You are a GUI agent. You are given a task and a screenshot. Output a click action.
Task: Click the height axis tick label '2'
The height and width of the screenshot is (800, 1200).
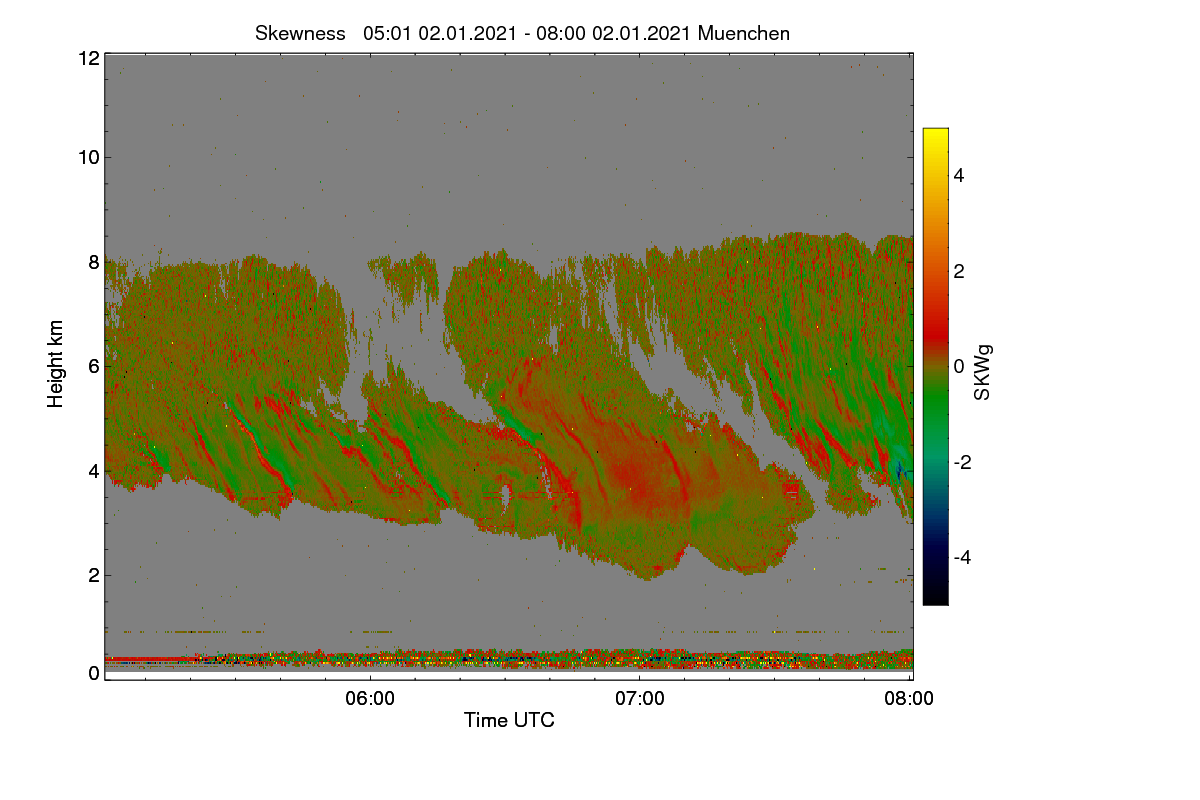tap(94, 575)
